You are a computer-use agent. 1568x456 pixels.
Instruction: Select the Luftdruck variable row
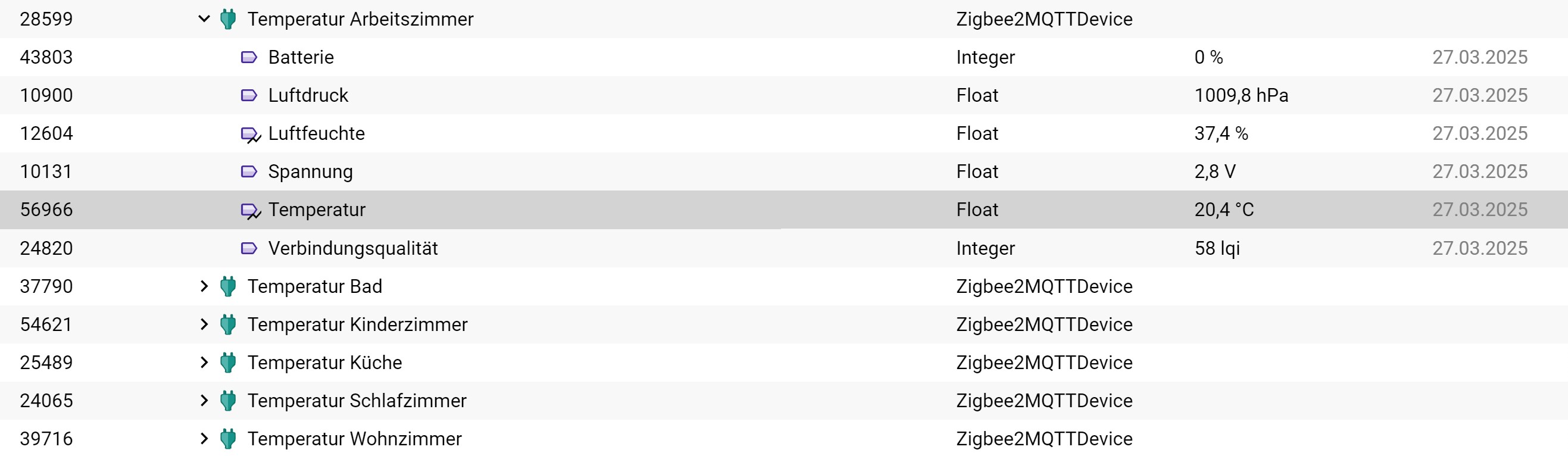coord(784,95)
